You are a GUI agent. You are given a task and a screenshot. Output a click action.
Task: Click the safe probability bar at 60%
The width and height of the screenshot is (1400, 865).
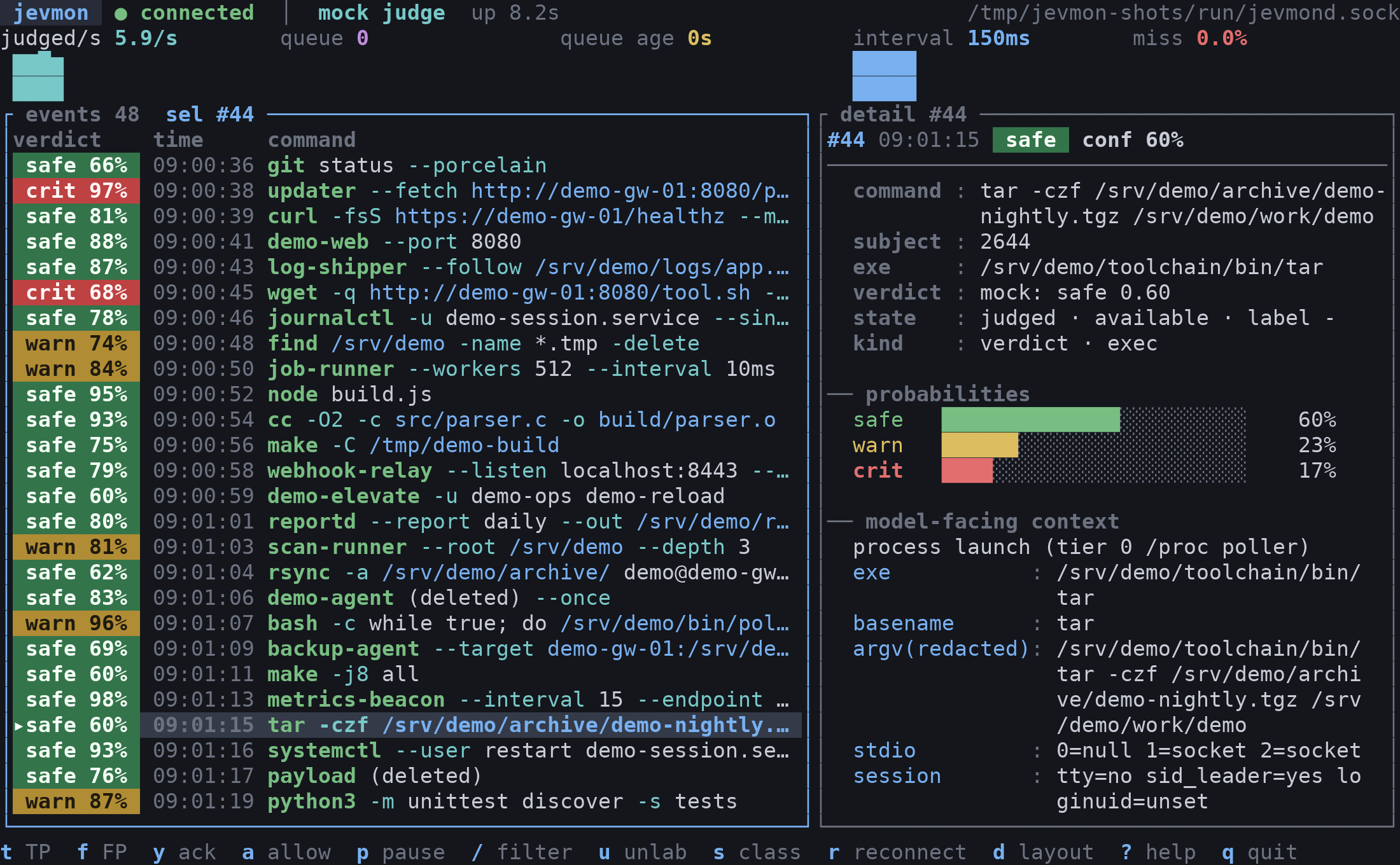pyautogui.click(x=1031, y=420)
